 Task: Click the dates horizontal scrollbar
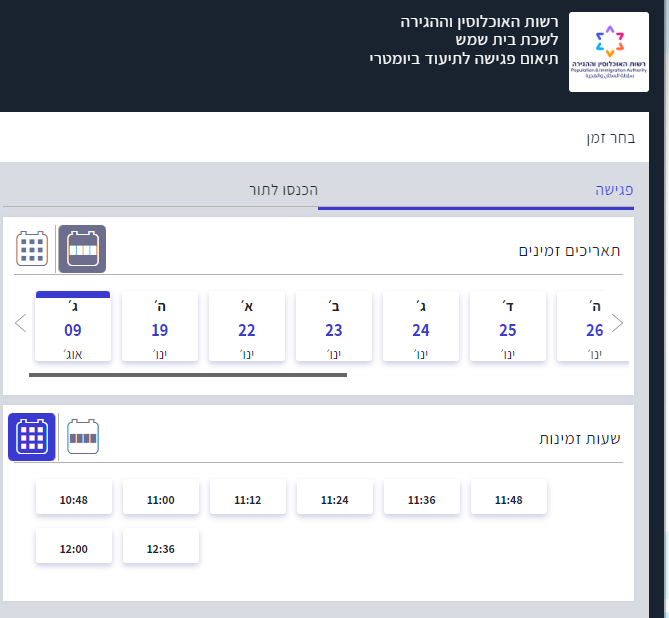tap(188, 375)
